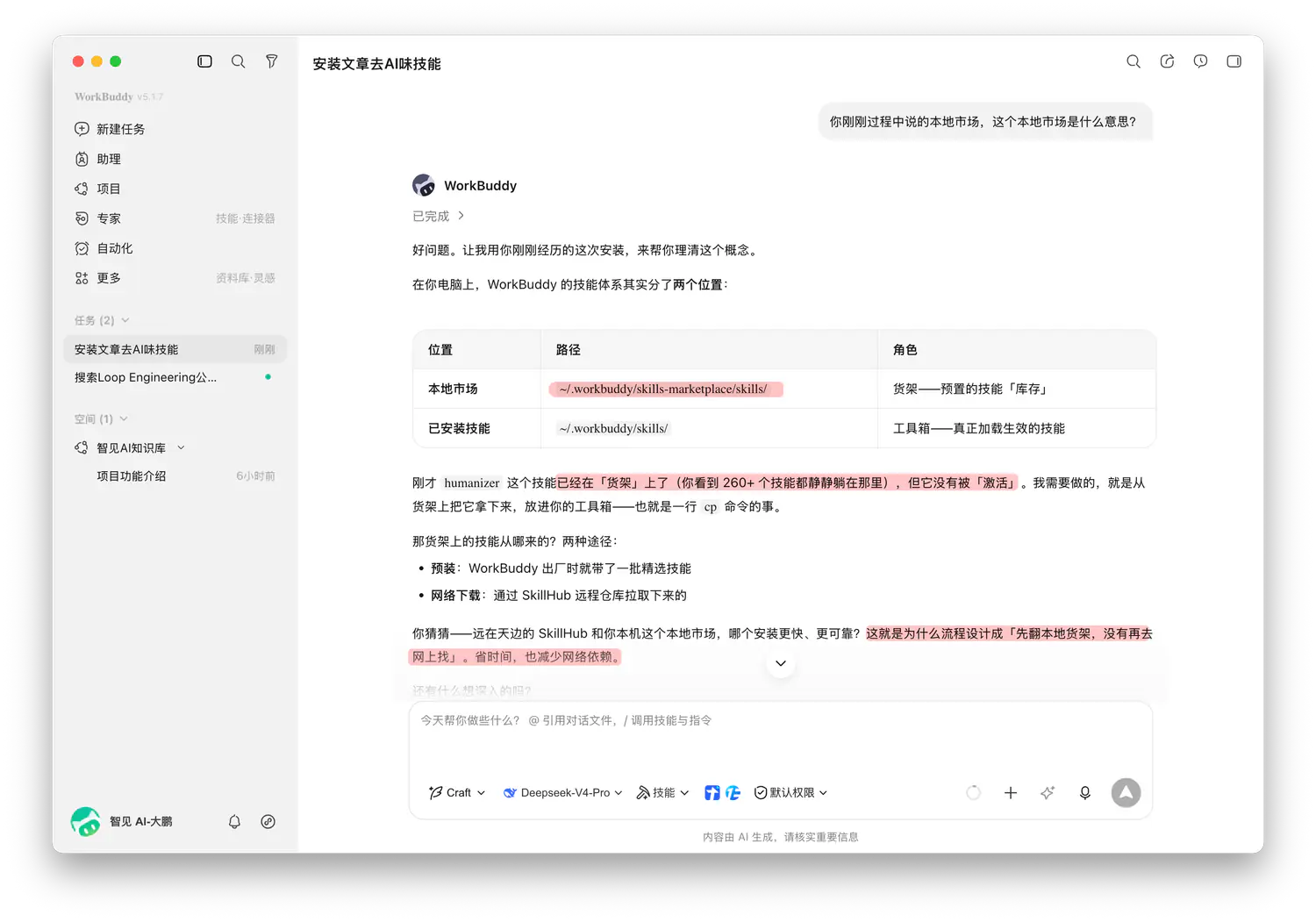Image resolution: width=1316 pixels, height=922 pixels.
Task: Collapse the 任务 (2) task list
Action: coord(102,320)
